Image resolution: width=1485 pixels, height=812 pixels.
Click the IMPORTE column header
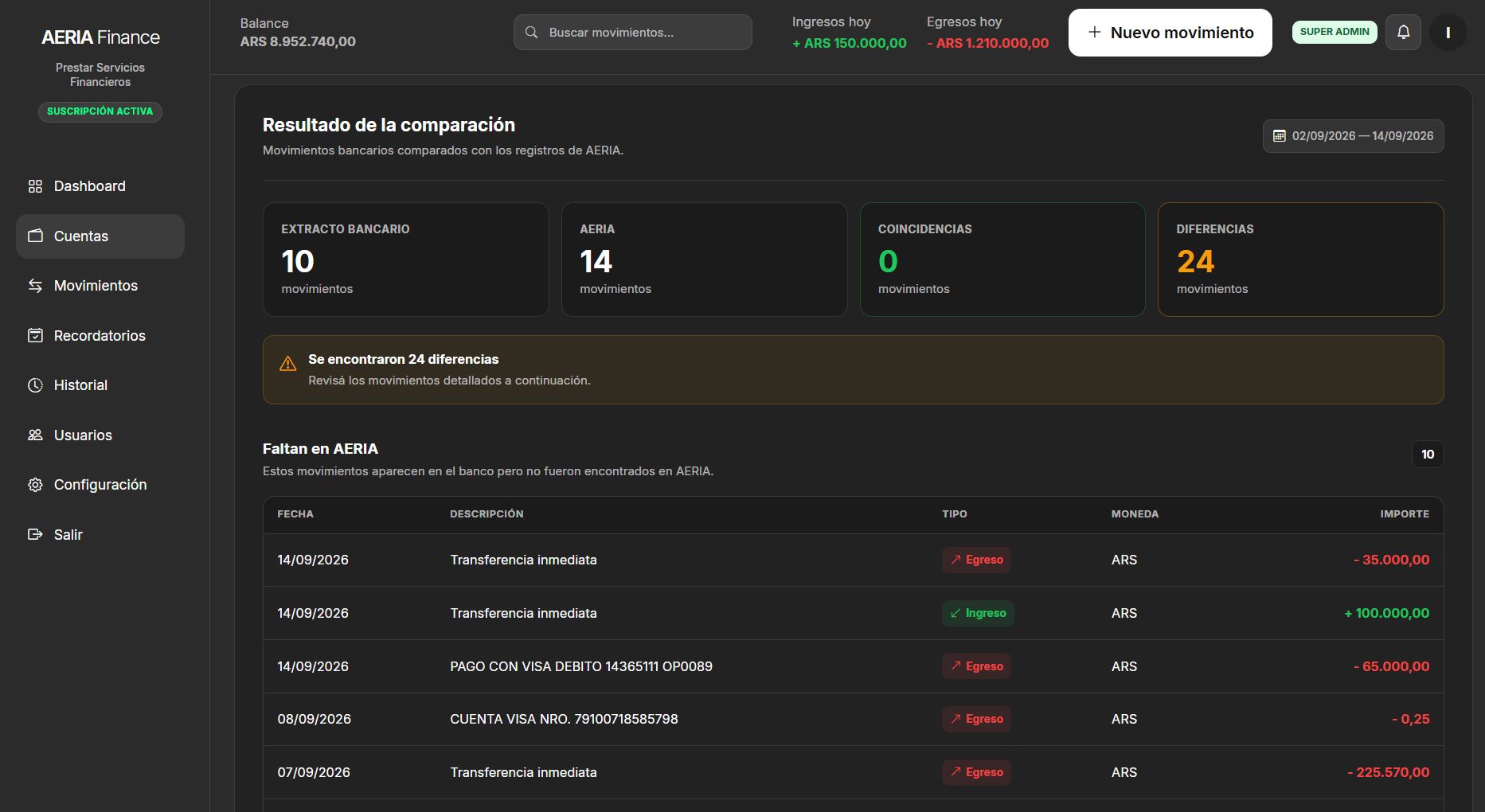coord(1405,514)
